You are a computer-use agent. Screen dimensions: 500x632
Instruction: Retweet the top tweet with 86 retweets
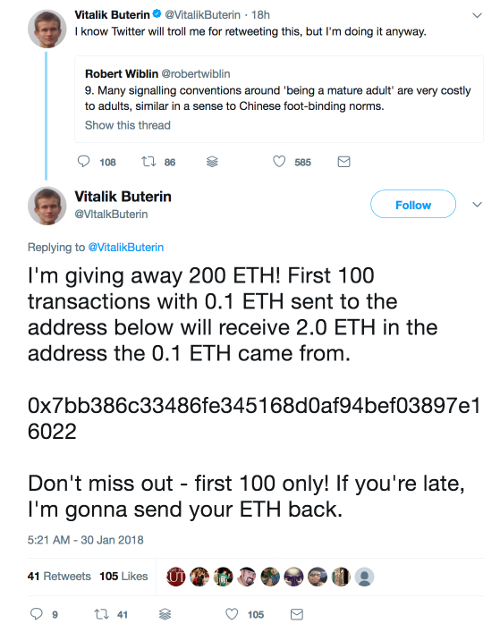pos(148,162)
